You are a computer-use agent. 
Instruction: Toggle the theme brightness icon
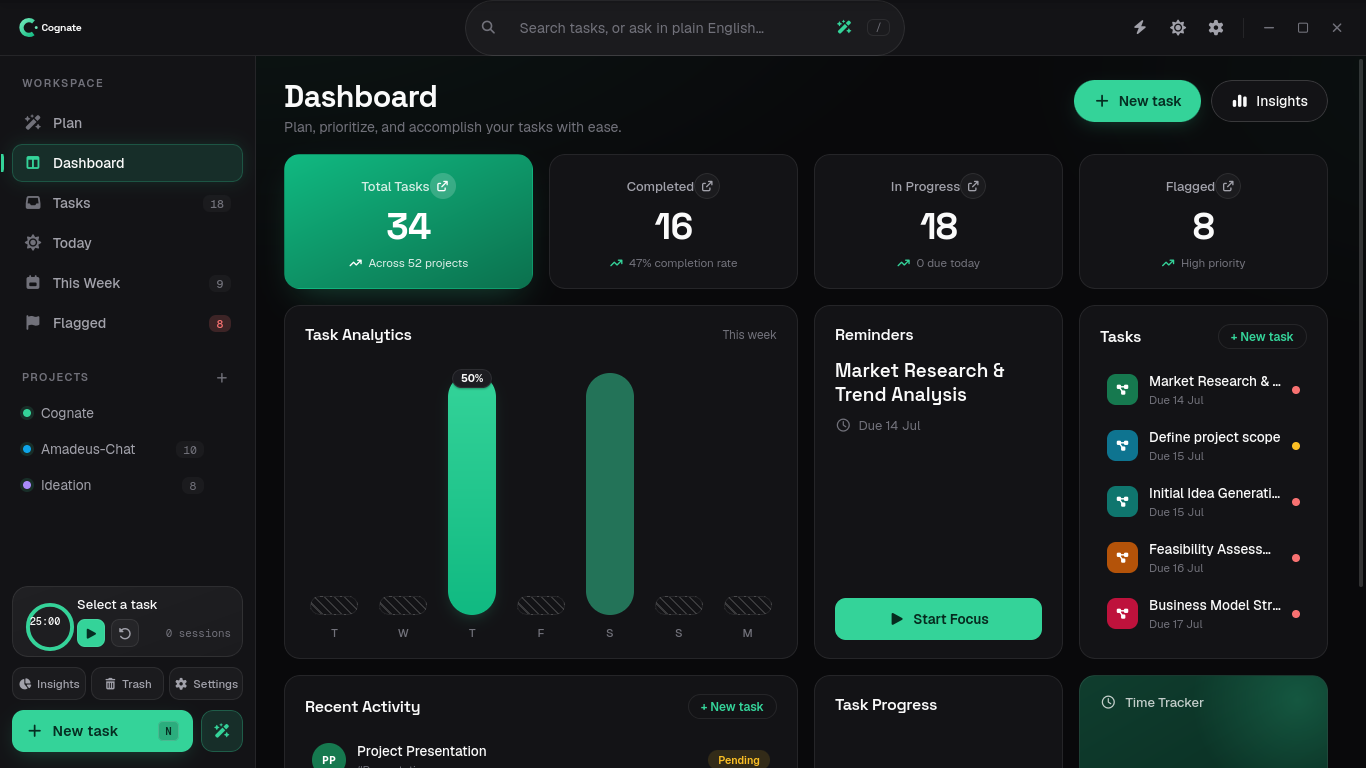point(1178,28)
